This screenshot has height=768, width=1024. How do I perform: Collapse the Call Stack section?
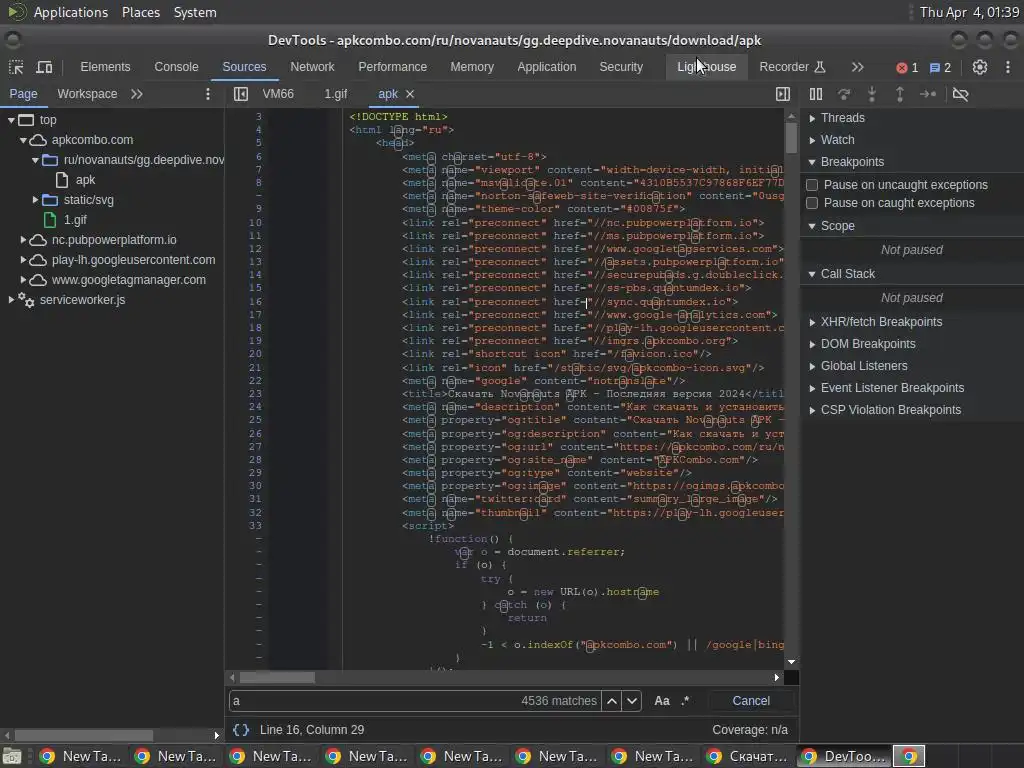coord(847,274)
